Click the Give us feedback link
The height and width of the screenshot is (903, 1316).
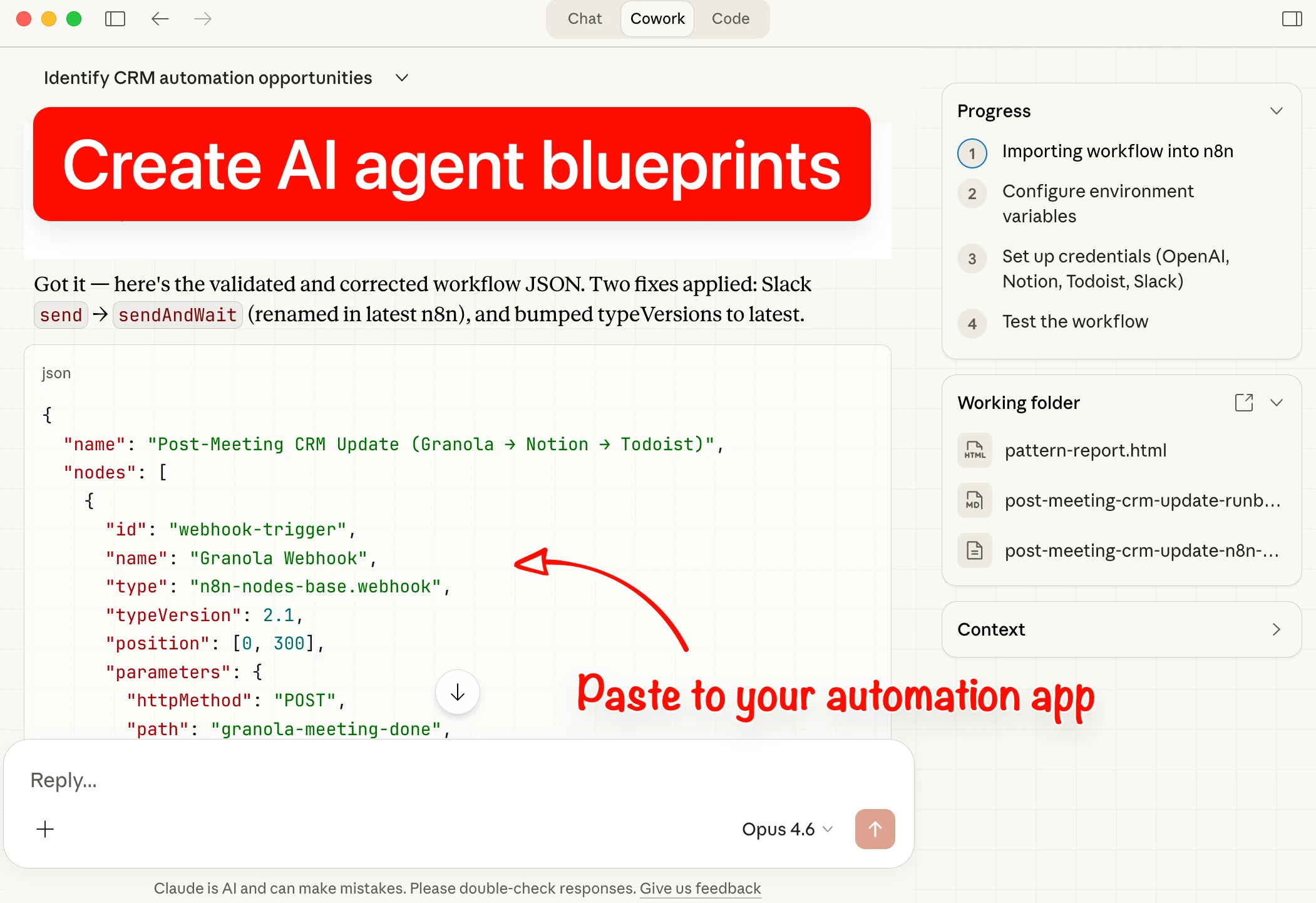click(700, 888)
